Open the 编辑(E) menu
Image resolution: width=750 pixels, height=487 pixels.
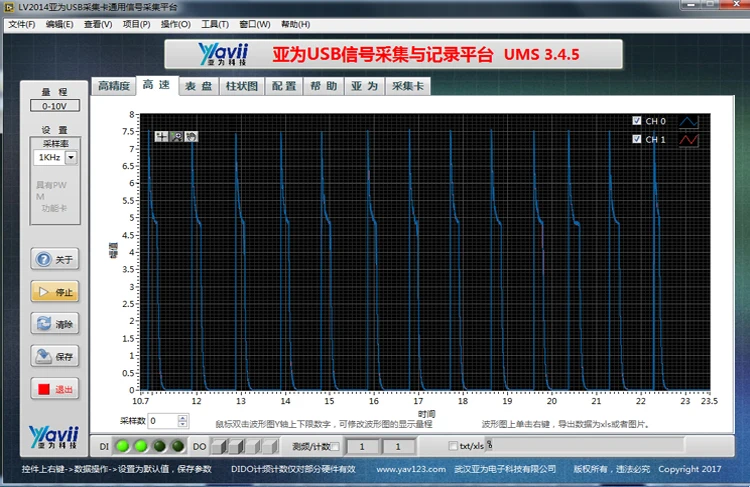[x=59, y=24]
